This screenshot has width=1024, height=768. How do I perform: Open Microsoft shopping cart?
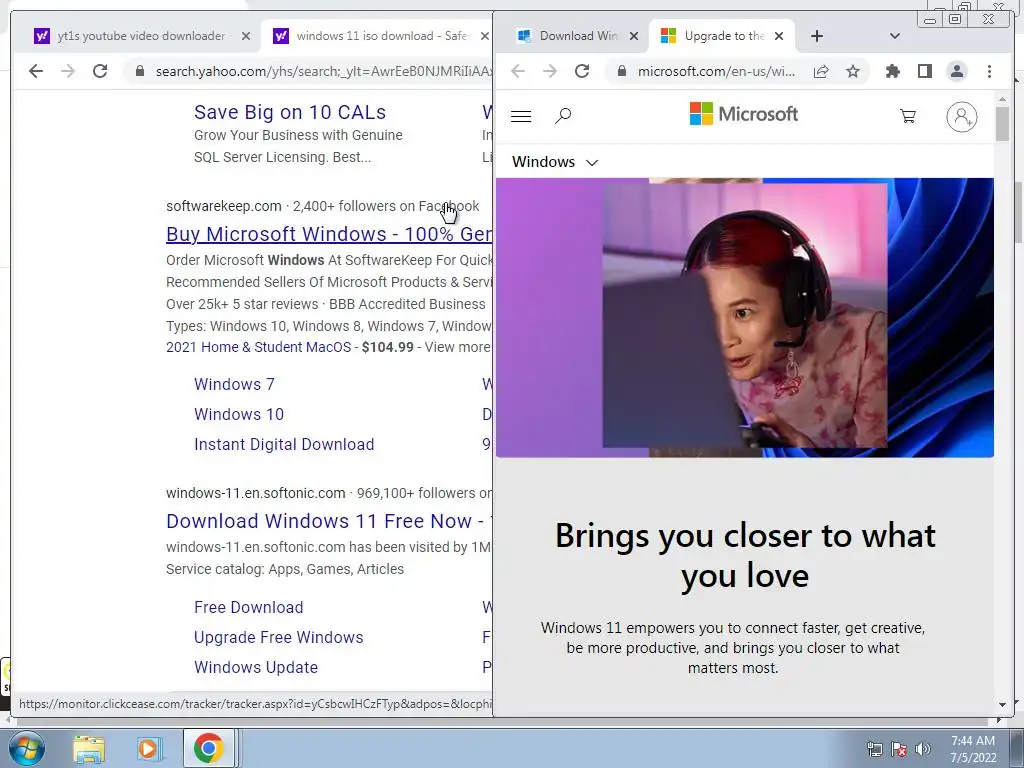click(908, 116)
